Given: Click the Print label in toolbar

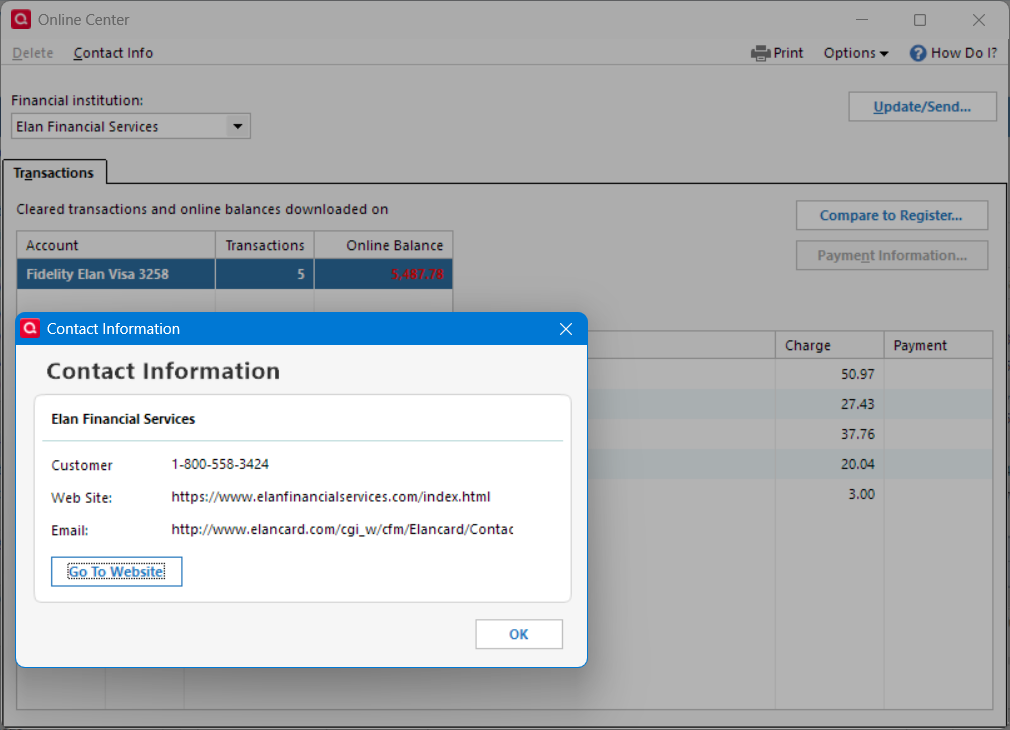Looking at the screenshot, I should coord(788,53).
